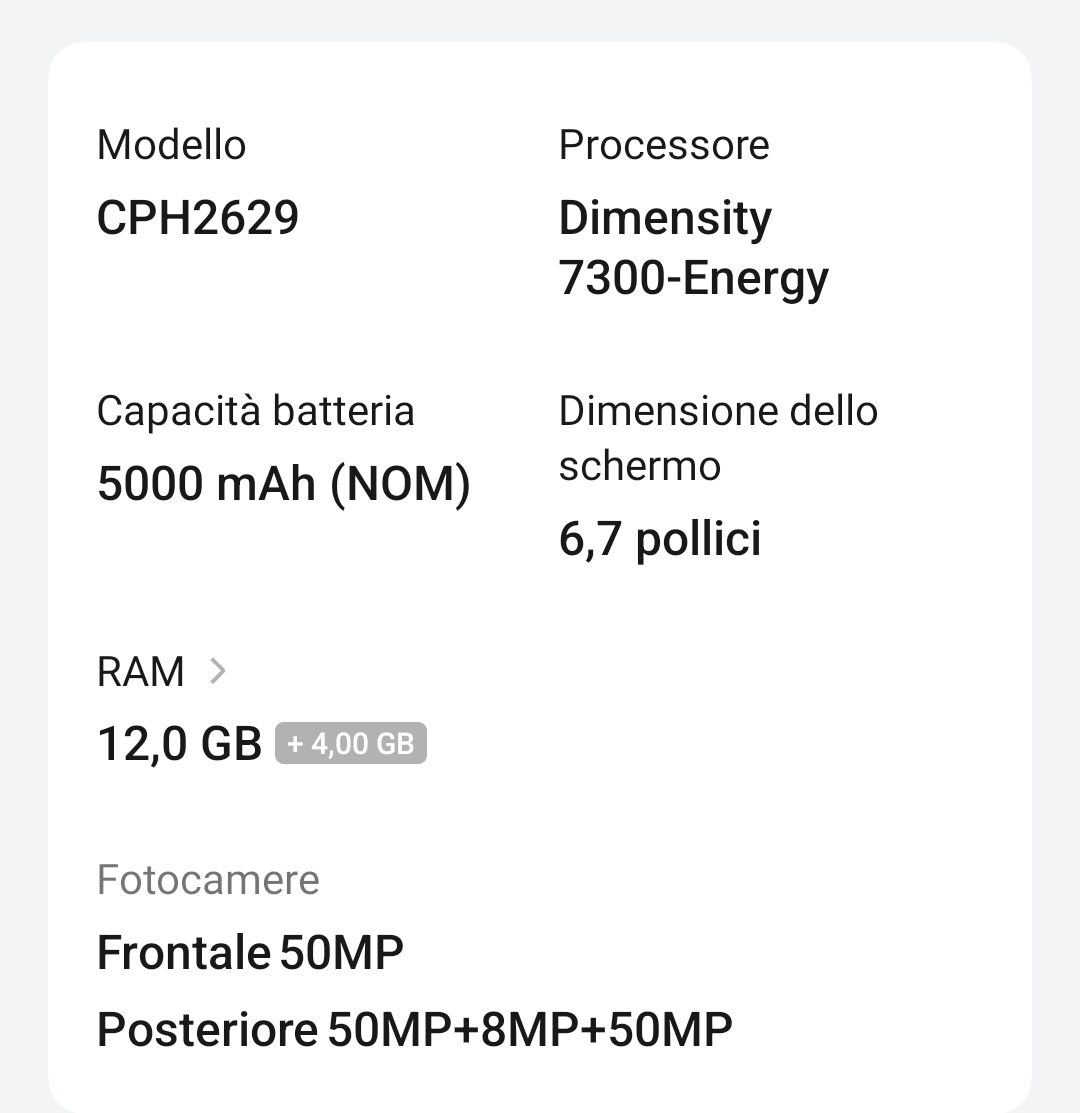Select the Dimensity processor name text
The height and width of the screenshot is (1113, 1080).
pos(665,219)
